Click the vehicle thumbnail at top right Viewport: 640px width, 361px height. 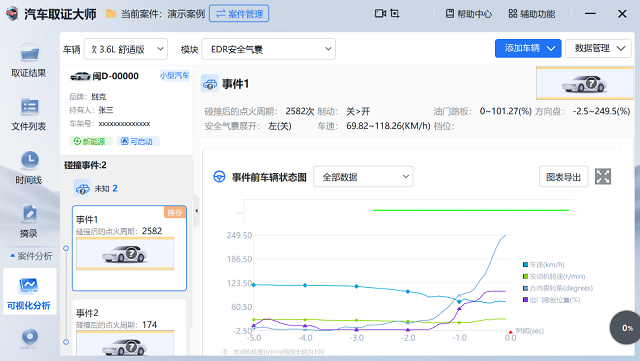[x=584, y=83]
